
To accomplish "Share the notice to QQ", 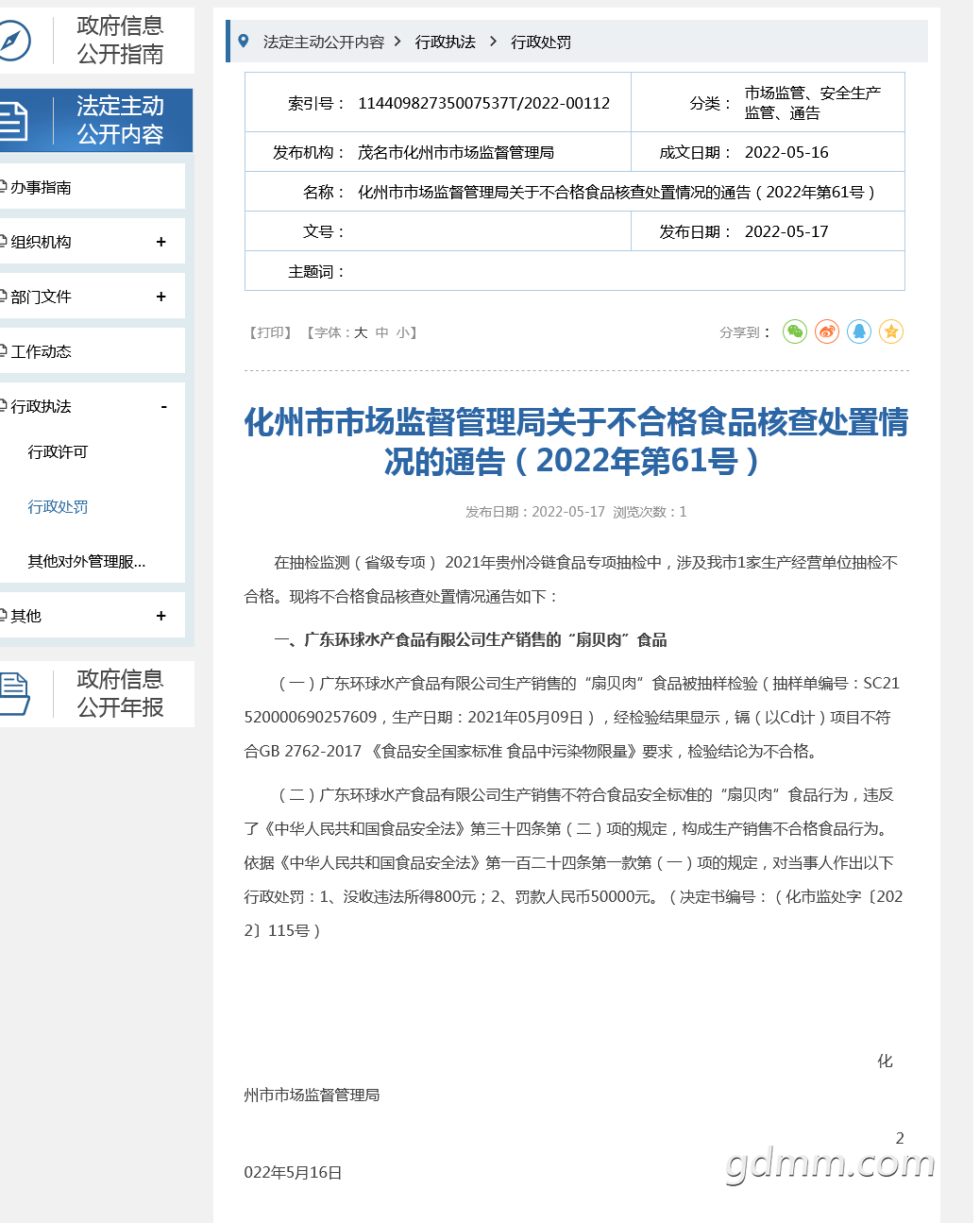I will click(859, 331).
